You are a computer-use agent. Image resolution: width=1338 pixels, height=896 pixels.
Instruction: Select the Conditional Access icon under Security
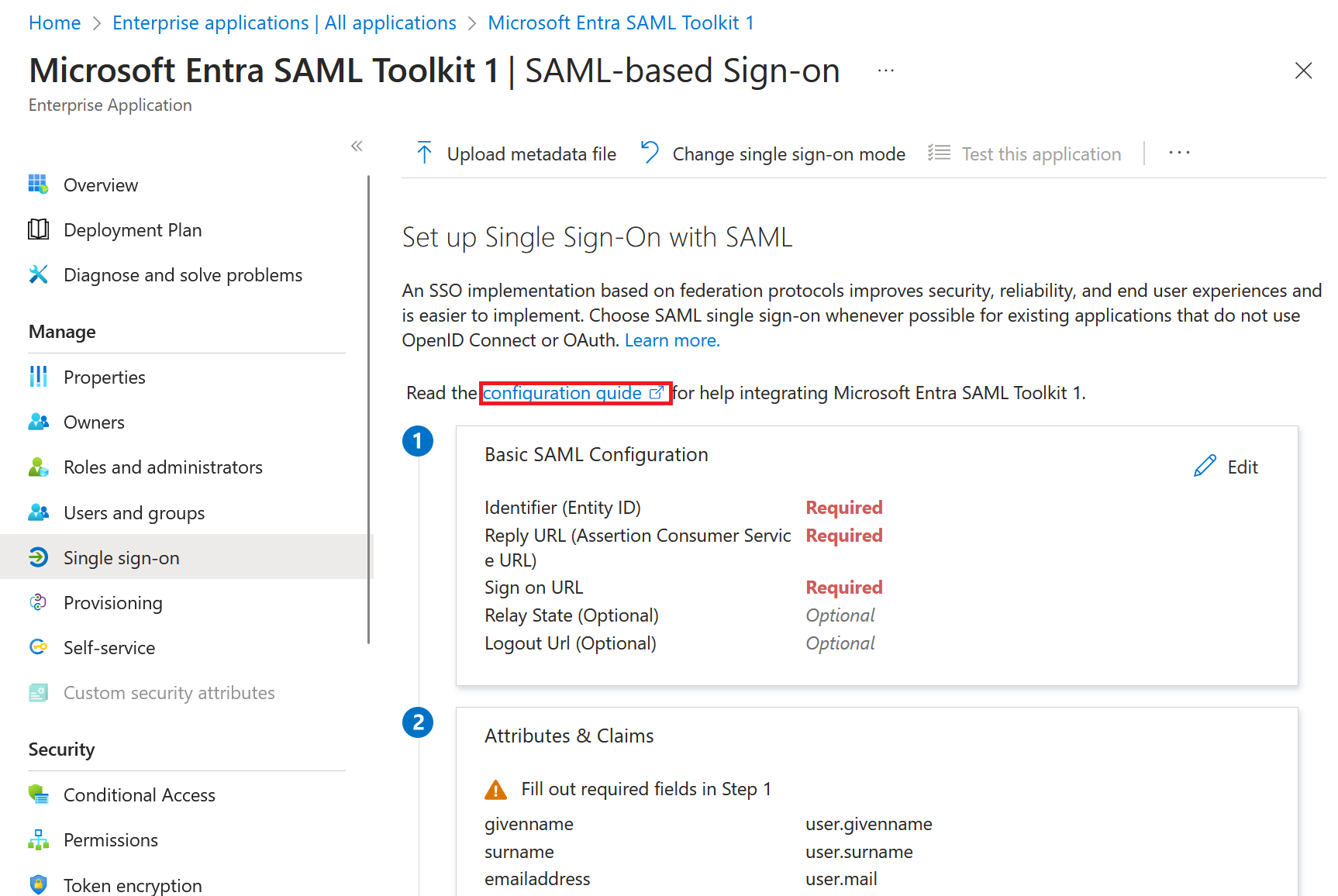coord(39,794)
